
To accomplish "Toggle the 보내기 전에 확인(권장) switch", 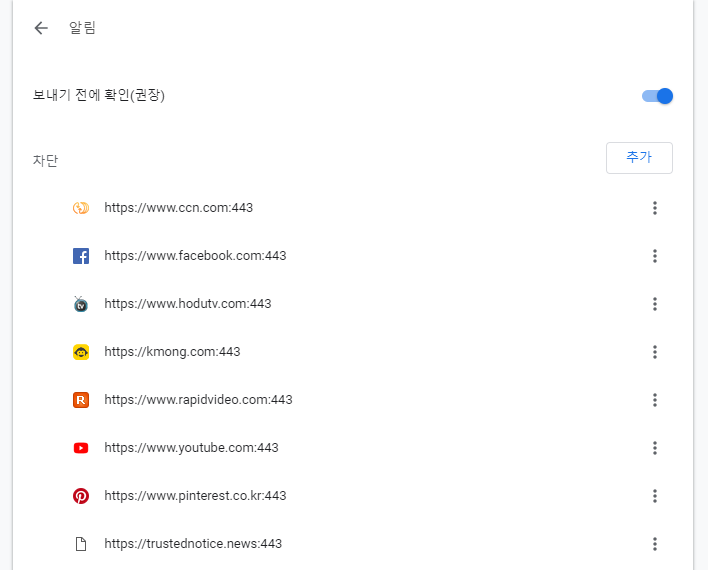I will (657, 96).
